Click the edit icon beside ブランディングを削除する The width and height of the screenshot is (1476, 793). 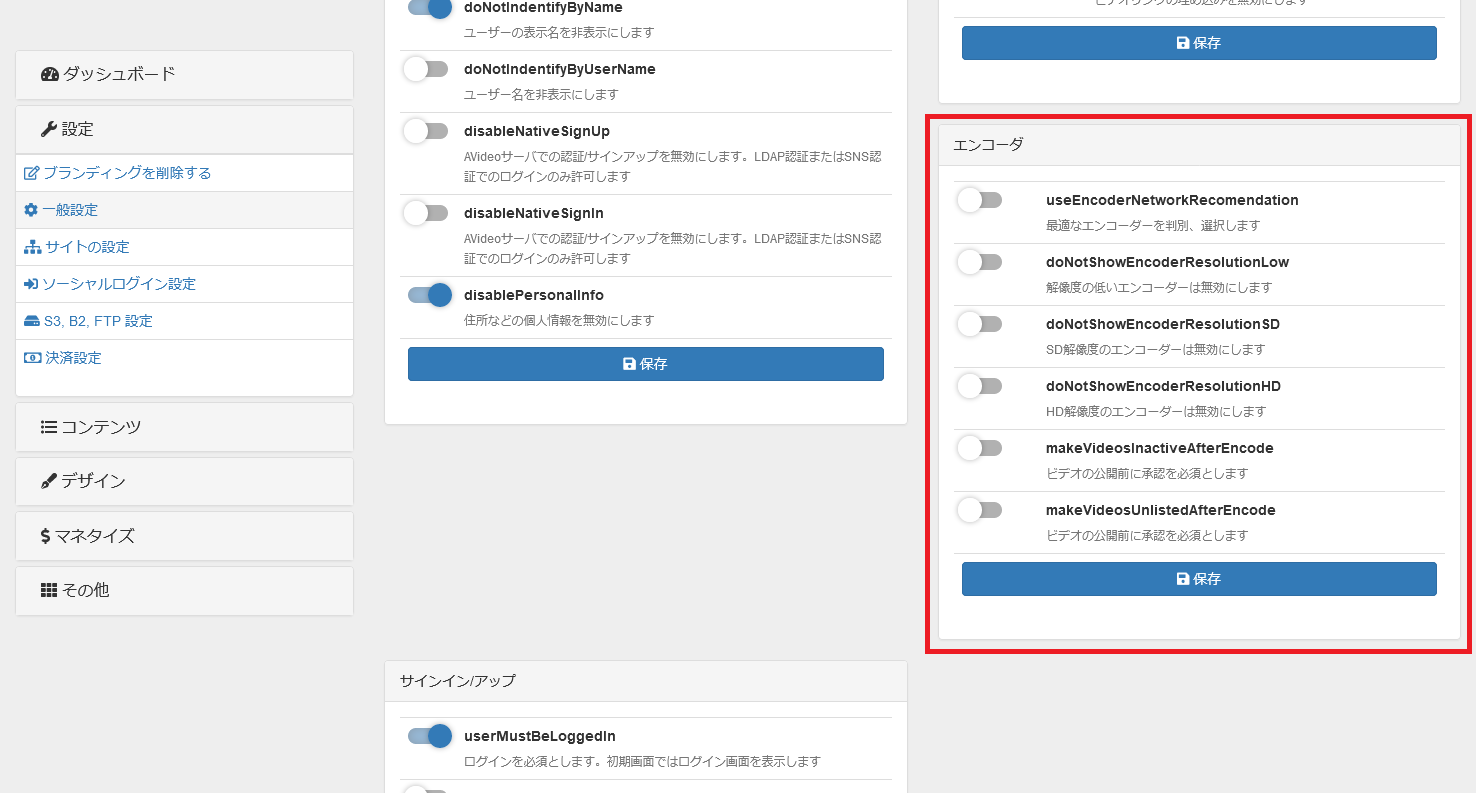31,173
